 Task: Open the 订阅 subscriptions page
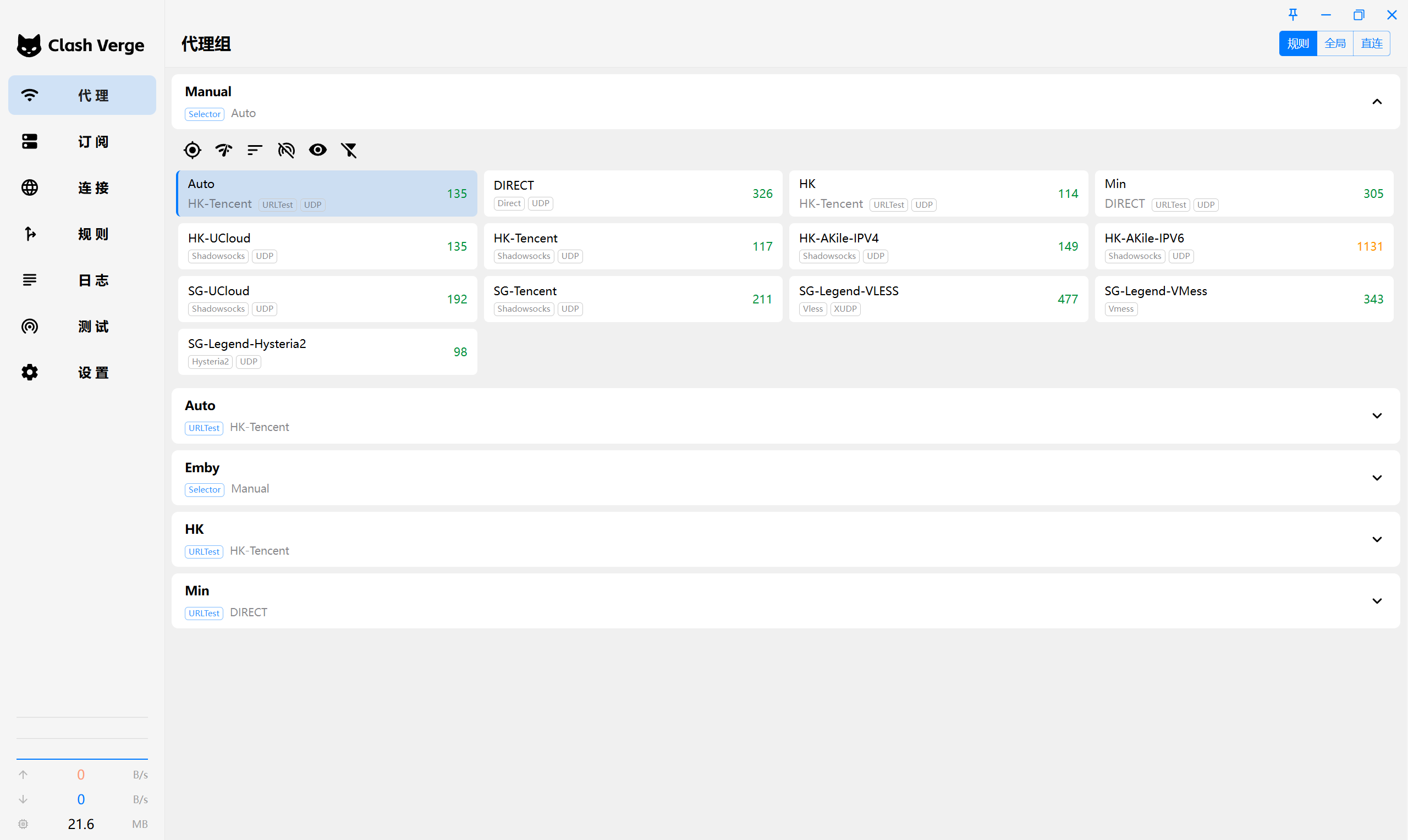82,141
